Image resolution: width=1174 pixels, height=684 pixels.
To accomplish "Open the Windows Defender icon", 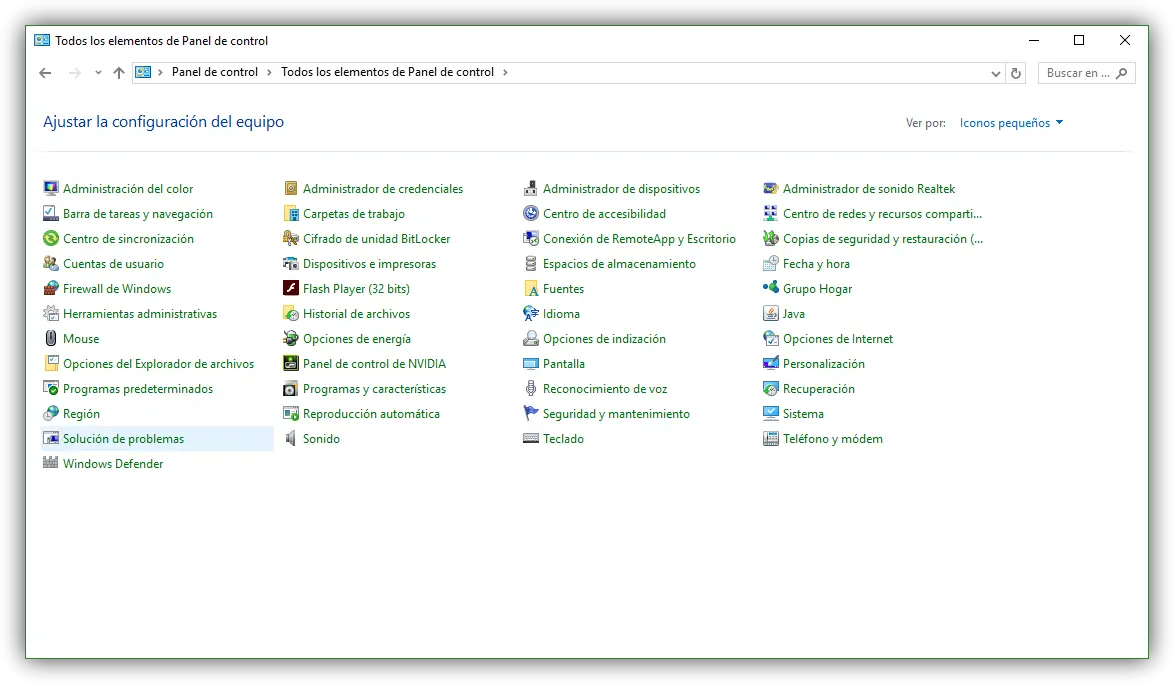I will click(51, 463).
